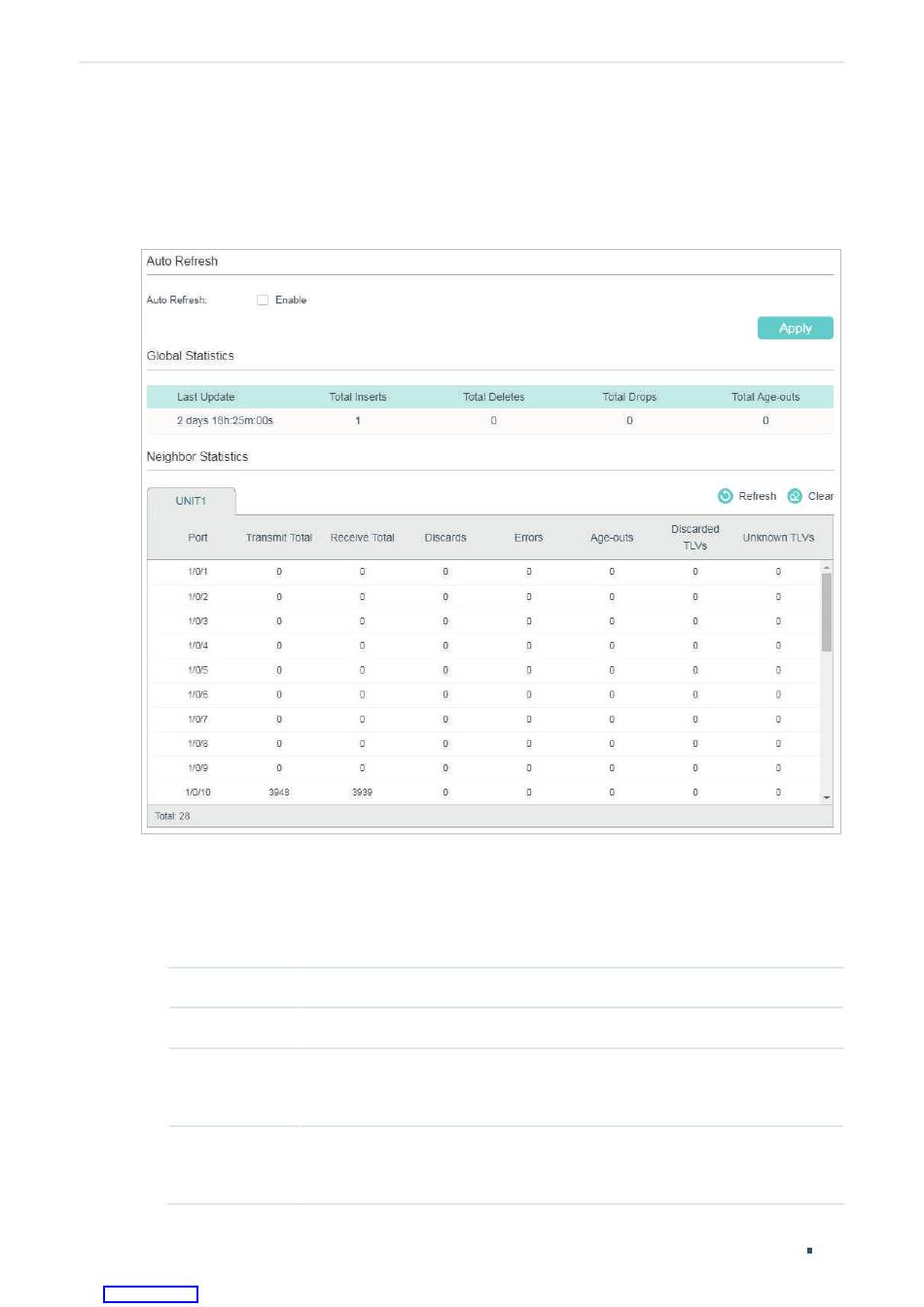Click the Total: 28 footer text
Image resolution: width=924 pixels, height=1307 pixels.
tap(172, 816)
